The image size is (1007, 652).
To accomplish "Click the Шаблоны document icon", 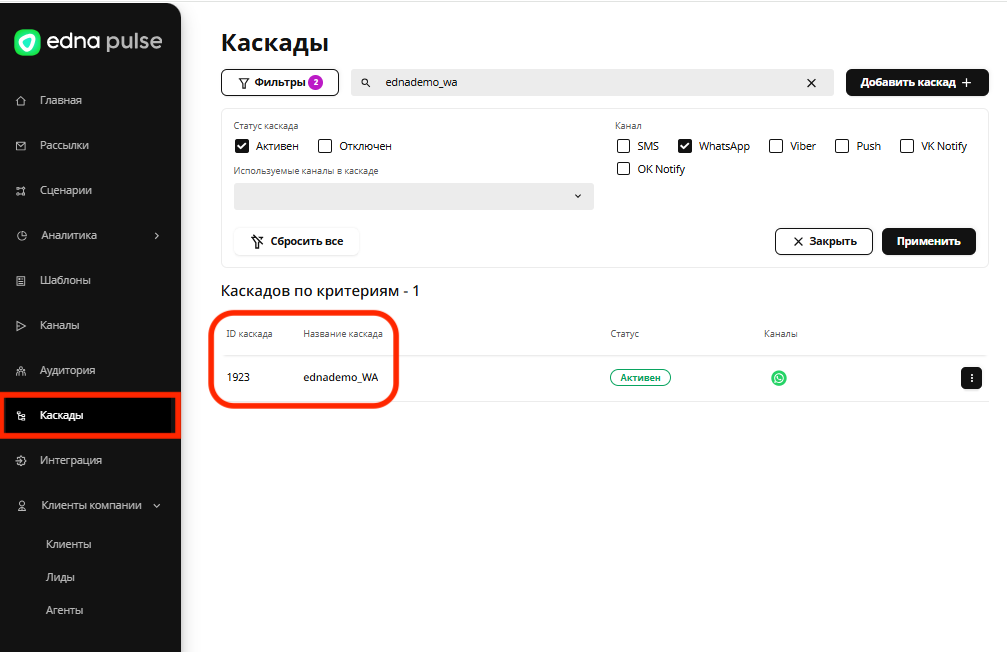I will 21,281.
